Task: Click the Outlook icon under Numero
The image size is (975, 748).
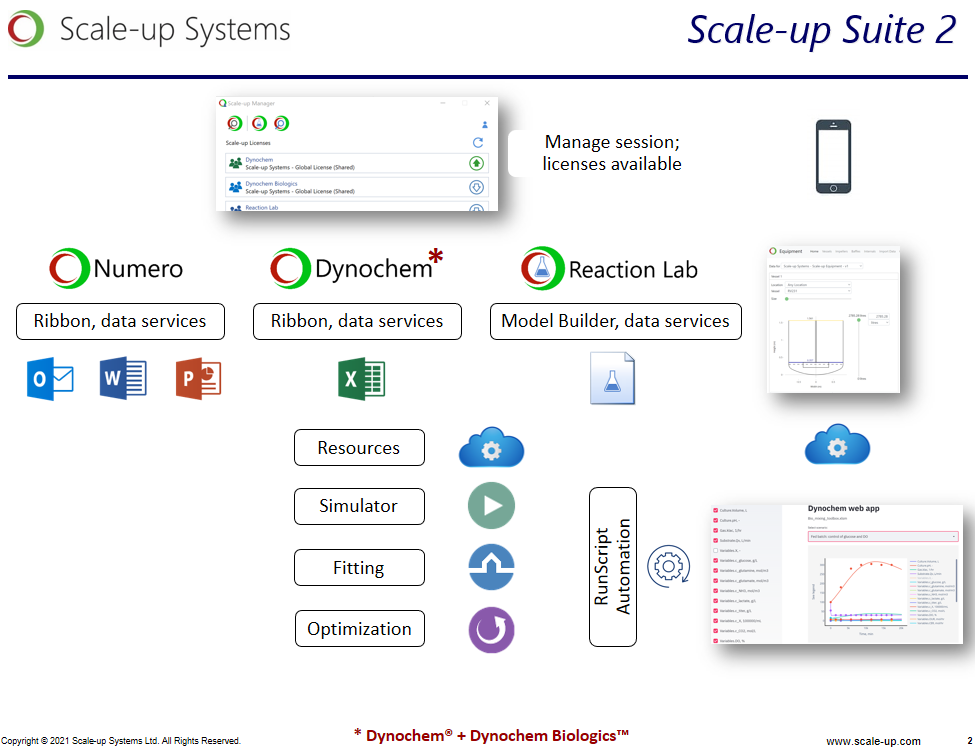Action: click(50, 379)
